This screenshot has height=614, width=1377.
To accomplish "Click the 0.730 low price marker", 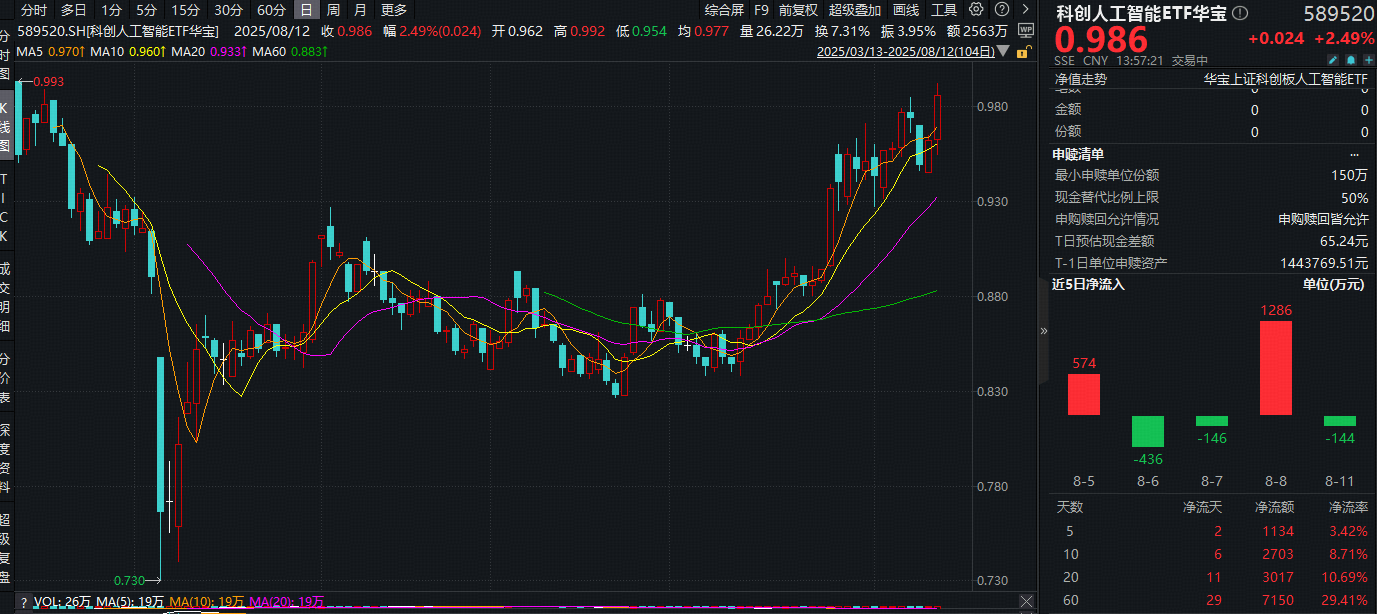I will (129, 580).
